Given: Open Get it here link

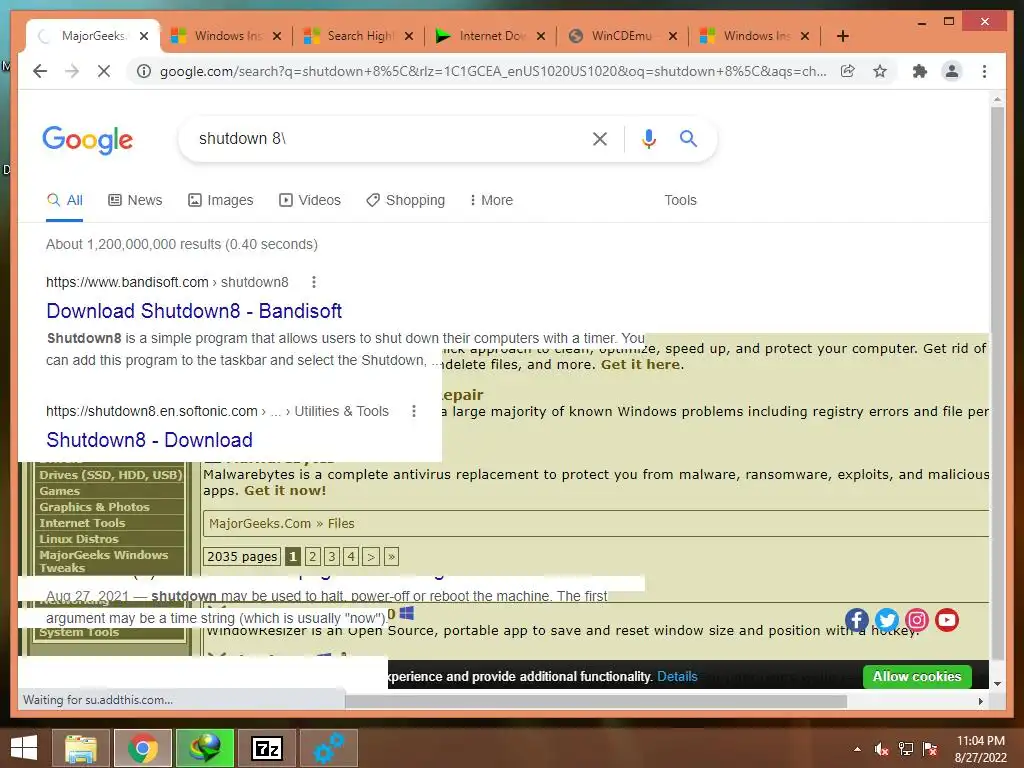Looking at the screenshot, I should click(641, 364).
